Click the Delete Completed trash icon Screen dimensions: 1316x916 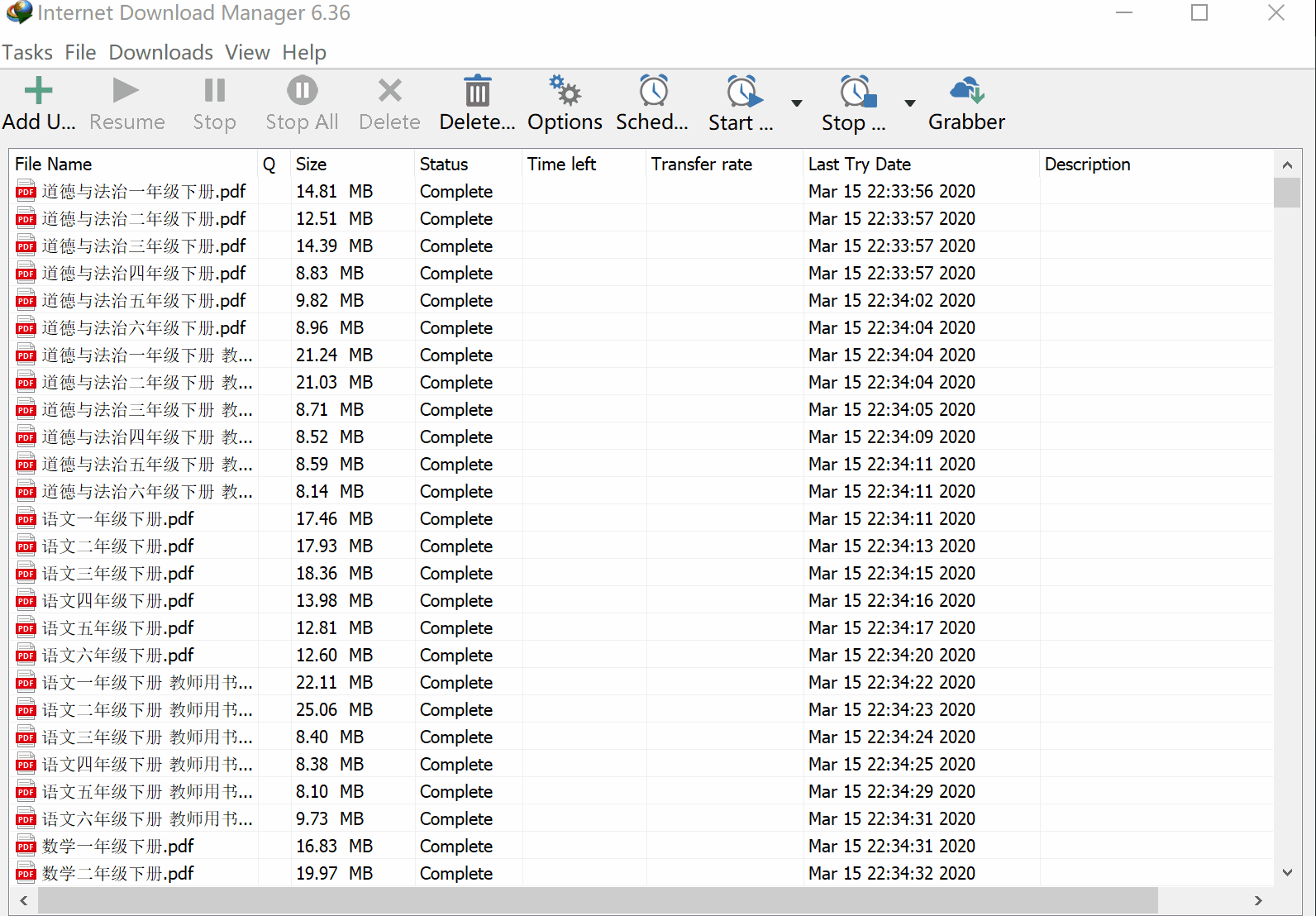[x=477, y=90]
